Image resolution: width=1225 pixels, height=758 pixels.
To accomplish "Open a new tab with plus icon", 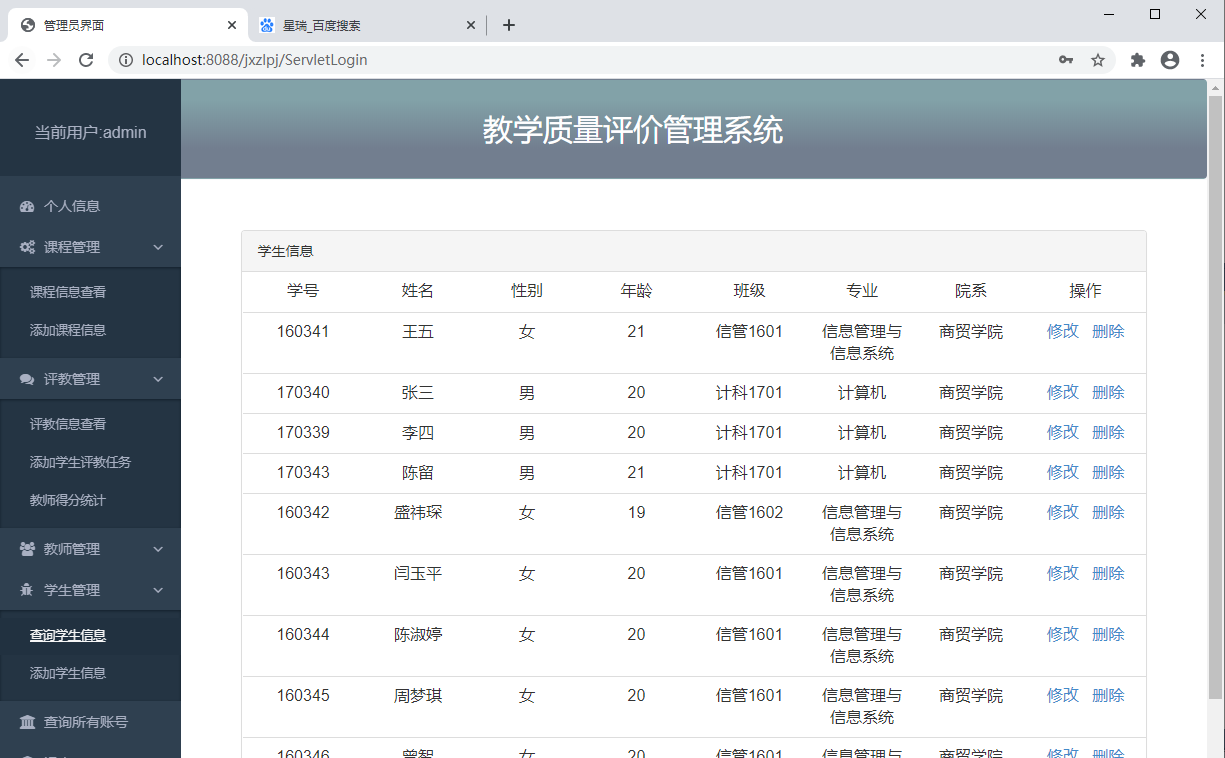I will [509, 25].
